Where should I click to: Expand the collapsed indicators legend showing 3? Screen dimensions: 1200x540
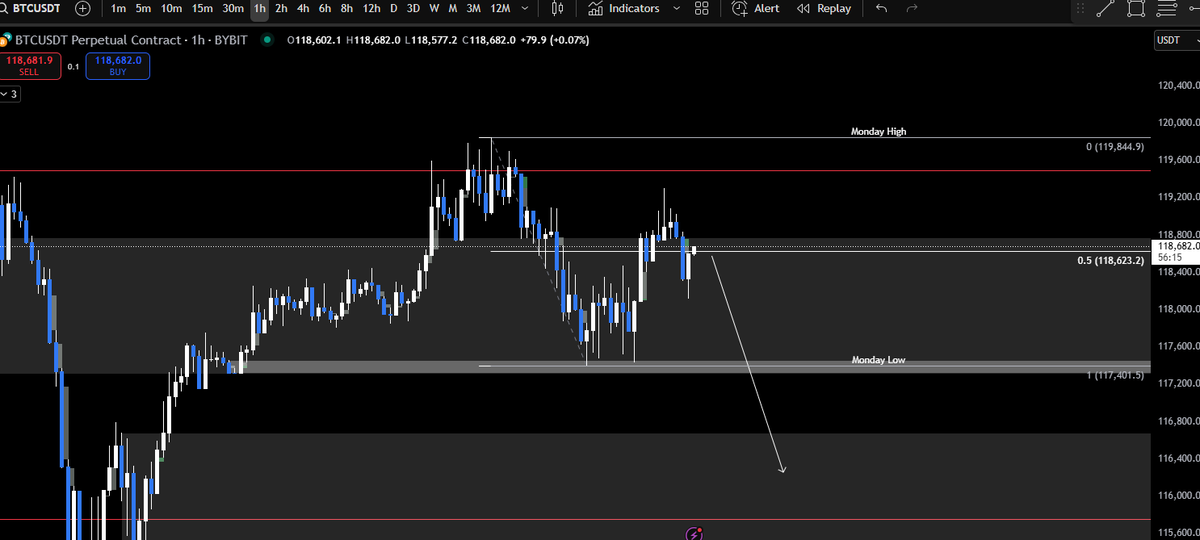tap(9, 93)
